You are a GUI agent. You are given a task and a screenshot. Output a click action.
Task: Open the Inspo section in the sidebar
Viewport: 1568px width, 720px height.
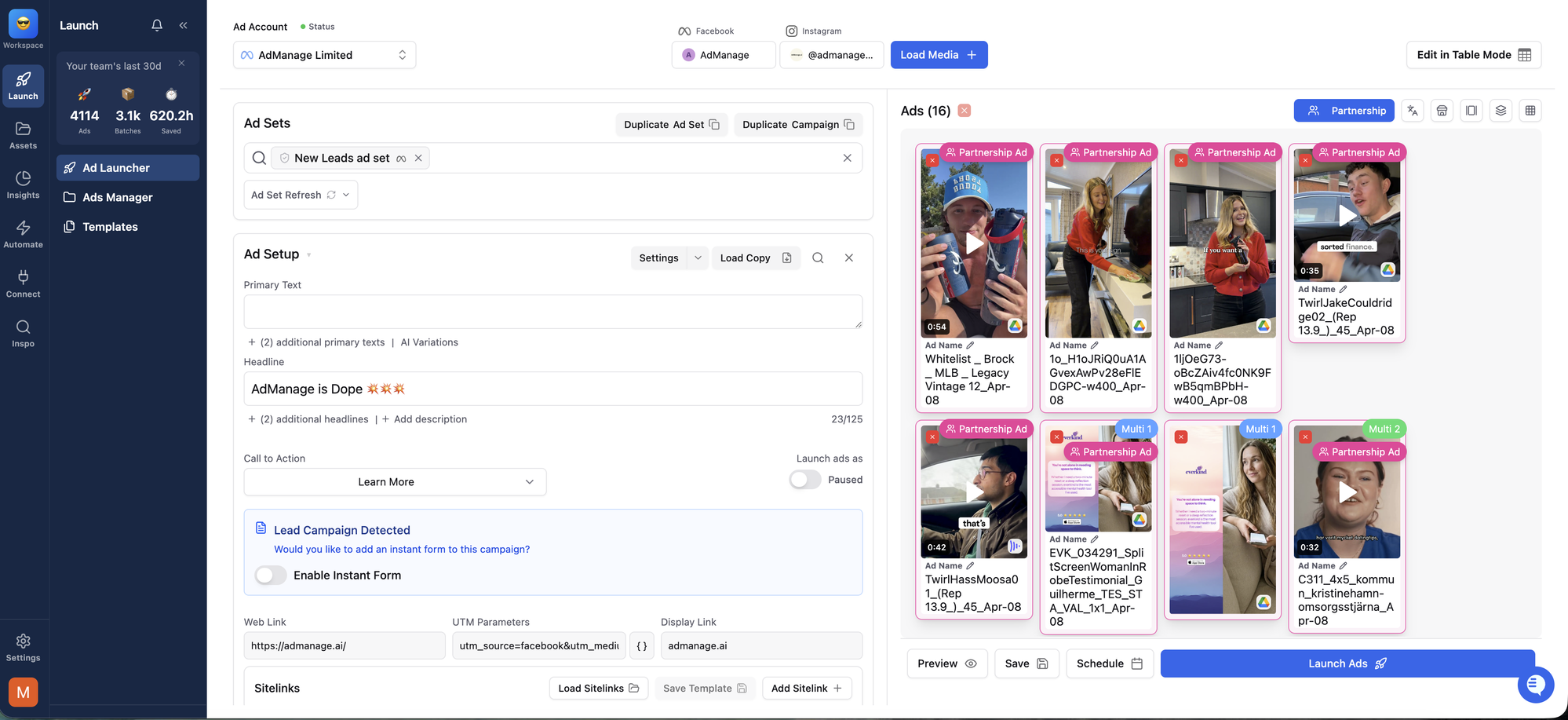[x=23, y=333]
